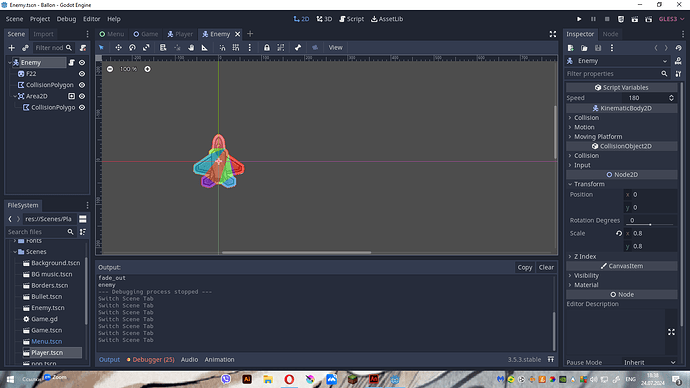Screen dimensions: 690x388
Task: Toggle visibility of Area2D node
Action: tap(82, 96)
